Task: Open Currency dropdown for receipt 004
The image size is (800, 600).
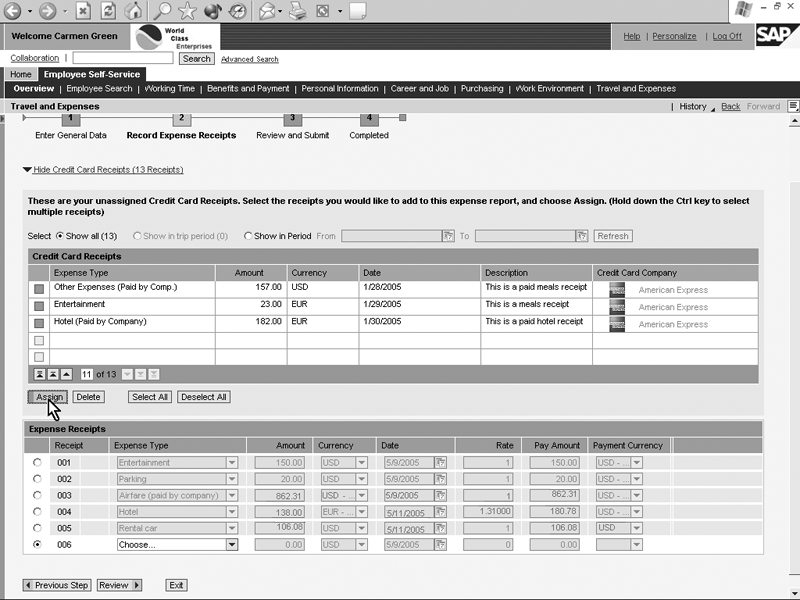Action: click(x=361, y=512)
